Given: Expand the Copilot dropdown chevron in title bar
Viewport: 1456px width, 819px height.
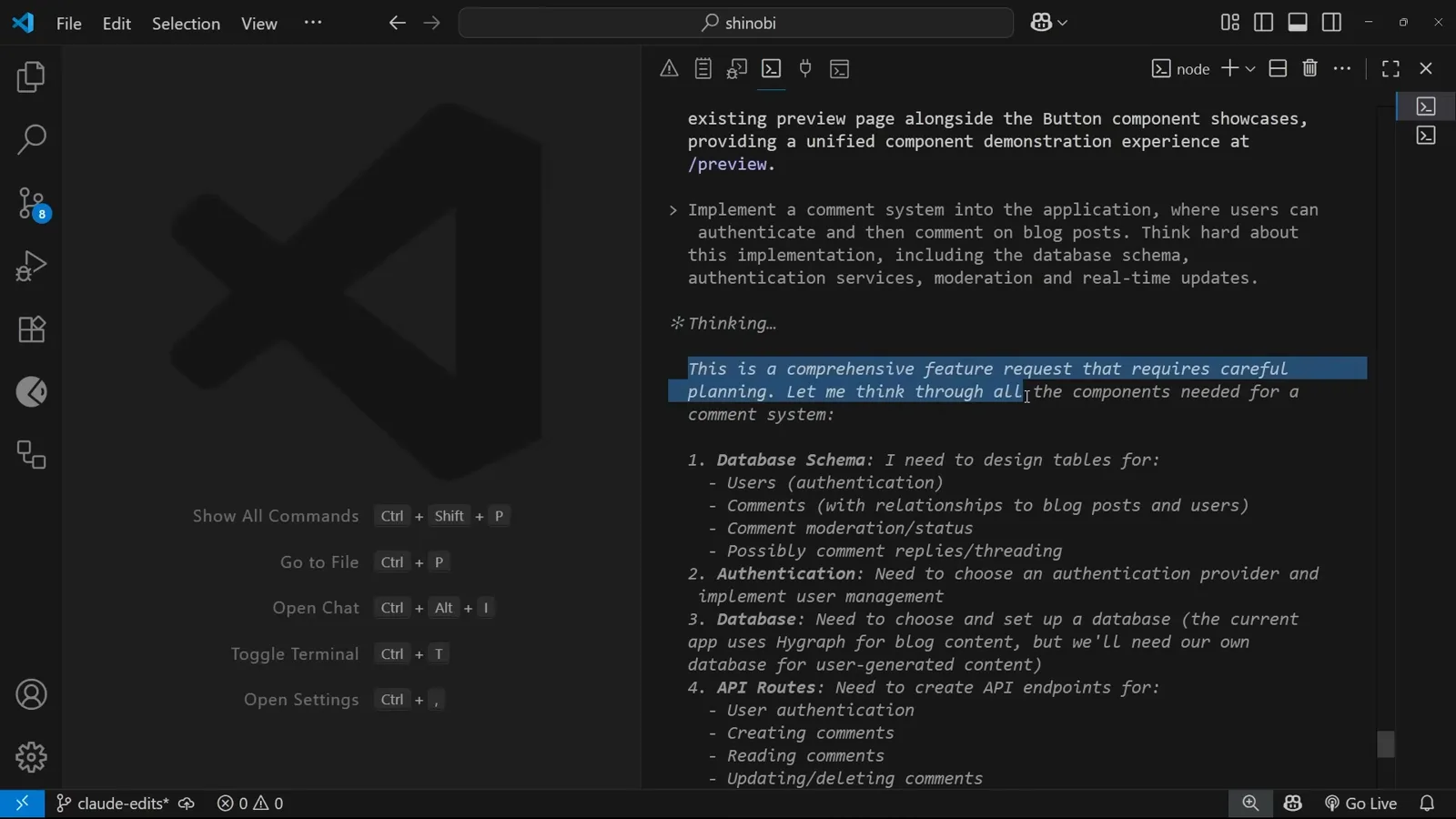Looking at the screenshot, I should point(1063,23).
